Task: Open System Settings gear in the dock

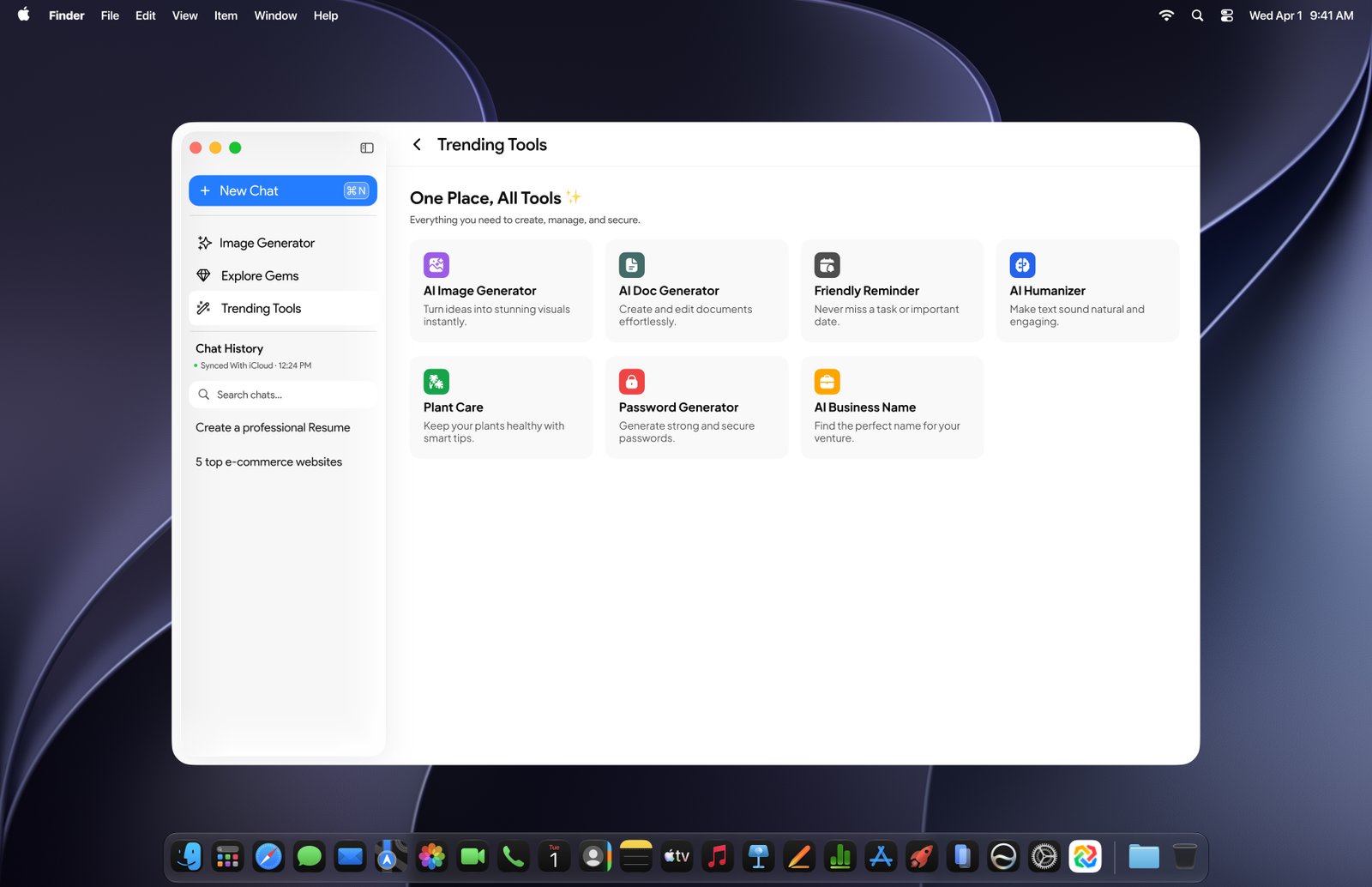Action: pos(1044,856)
